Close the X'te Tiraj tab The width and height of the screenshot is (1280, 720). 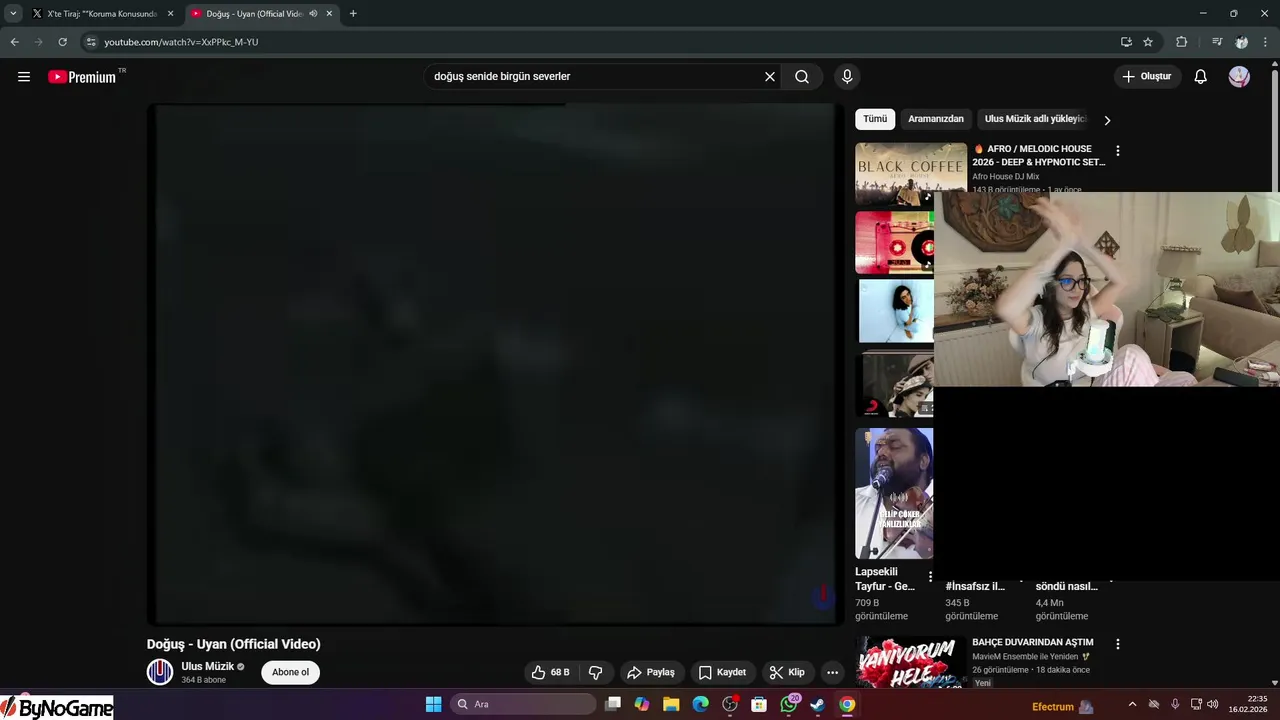pos(170,14)
